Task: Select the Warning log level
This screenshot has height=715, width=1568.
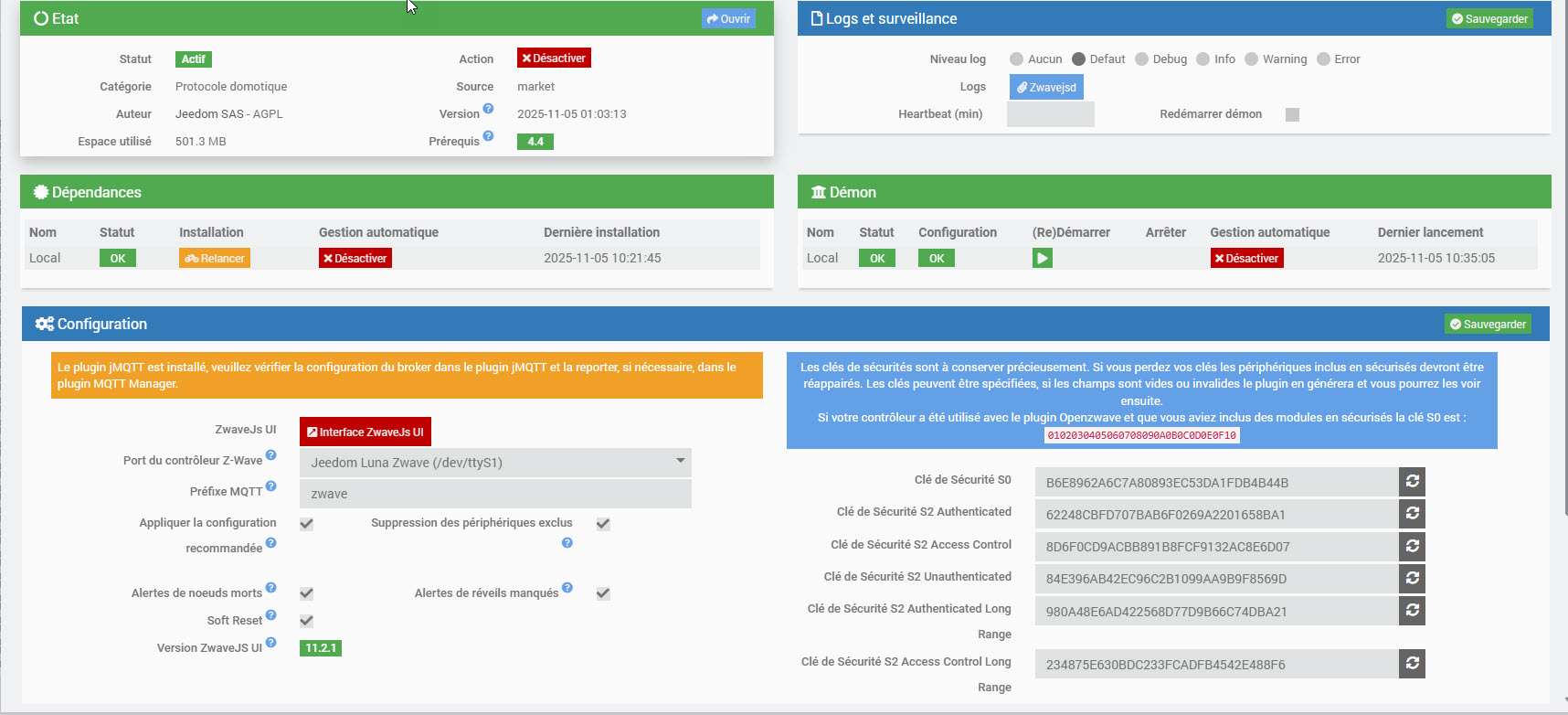Action: click(x=1251, y=59)
